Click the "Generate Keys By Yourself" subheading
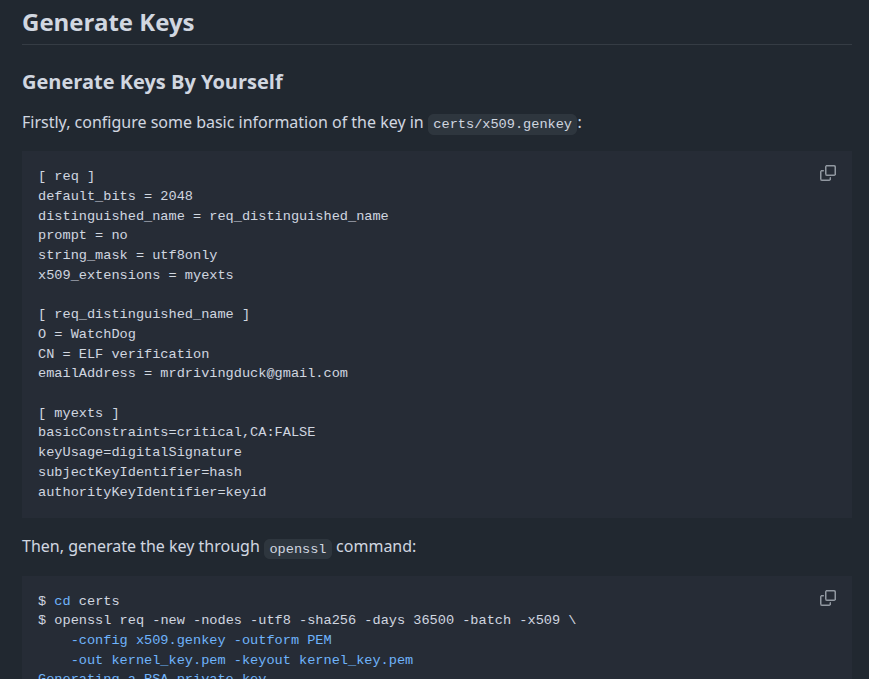 point(152,82)
